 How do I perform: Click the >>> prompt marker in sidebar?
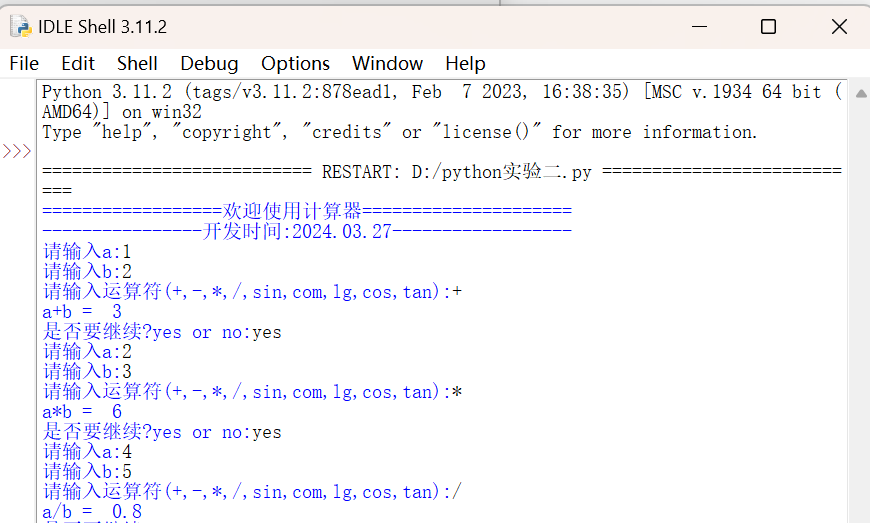[16, 152]
